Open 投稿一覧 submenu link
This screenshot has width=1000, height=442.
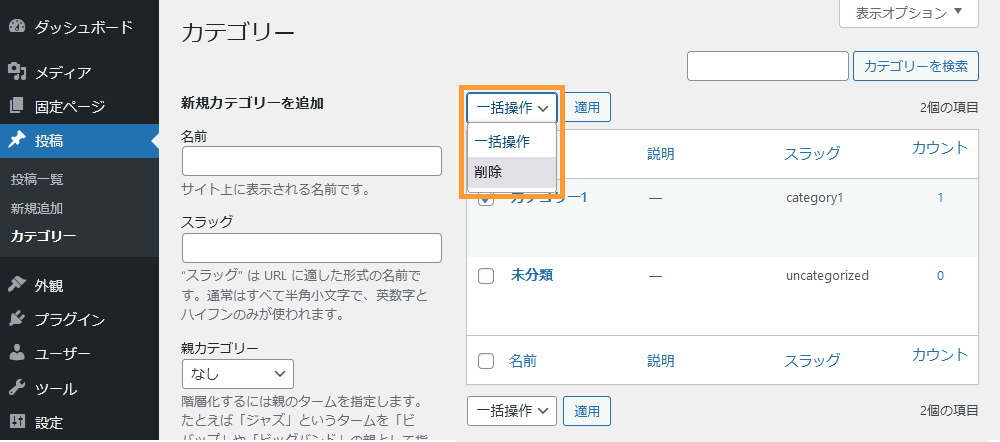pyautogui.click(x=37, y=179)
